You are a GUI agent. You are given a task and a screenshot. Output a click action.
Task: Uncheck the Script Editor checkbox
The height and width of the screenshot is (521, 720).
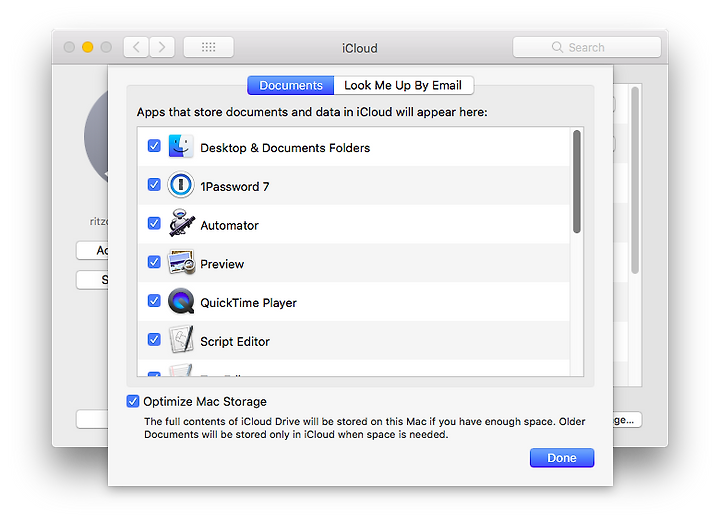pos(154,340)
